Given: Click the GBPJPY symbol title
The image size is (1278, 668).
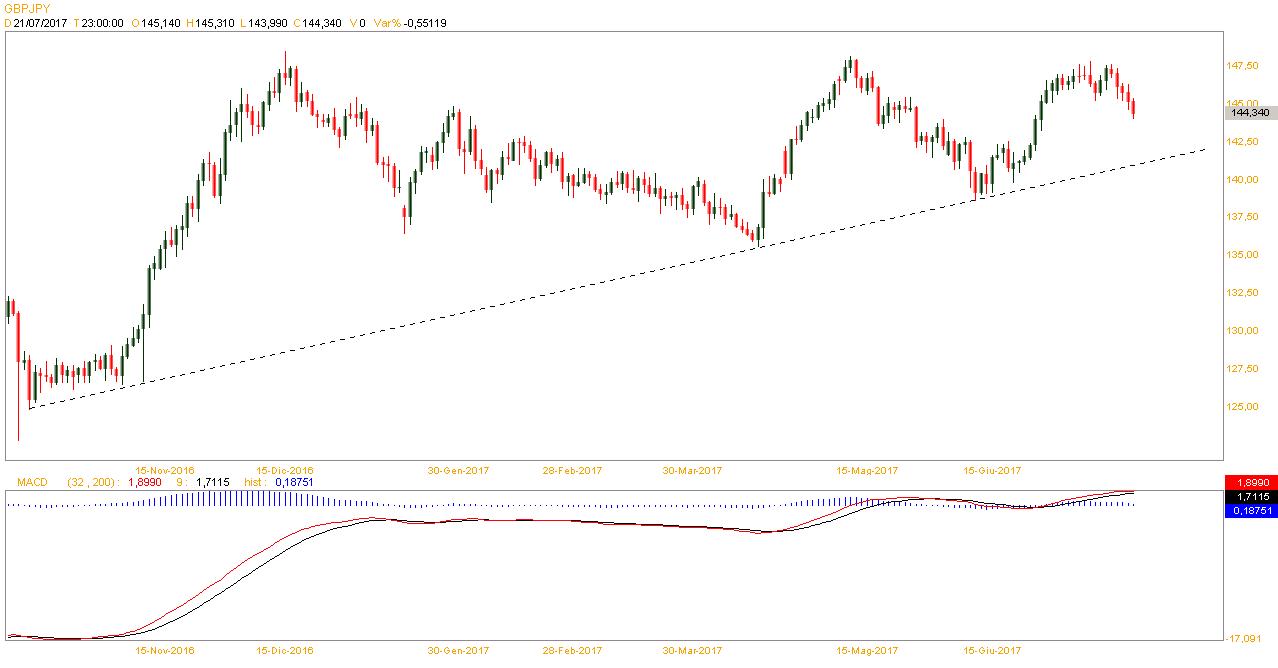Looking at the screenshot, I should click(27, 7).
